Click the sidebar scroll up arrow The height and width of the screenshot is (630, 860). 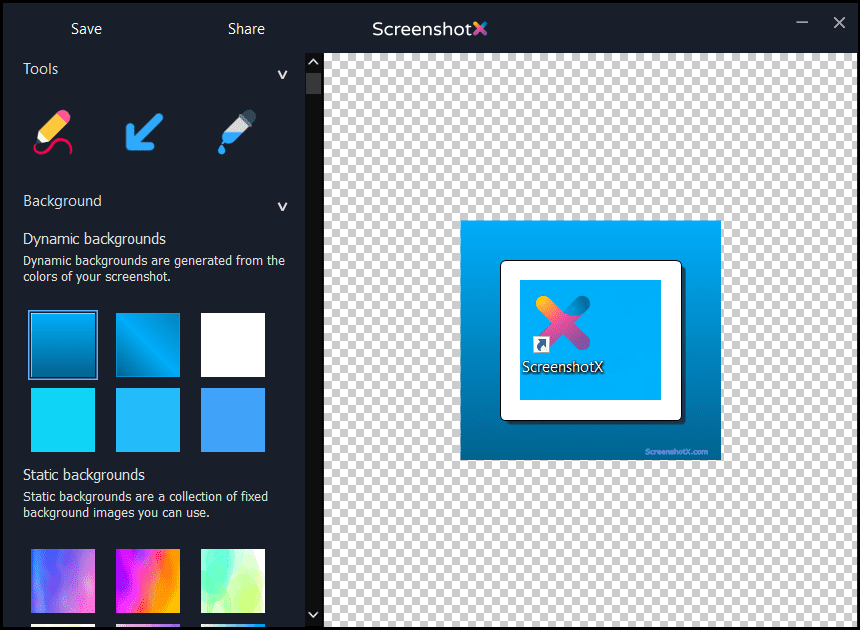click(x=313, y=62)
